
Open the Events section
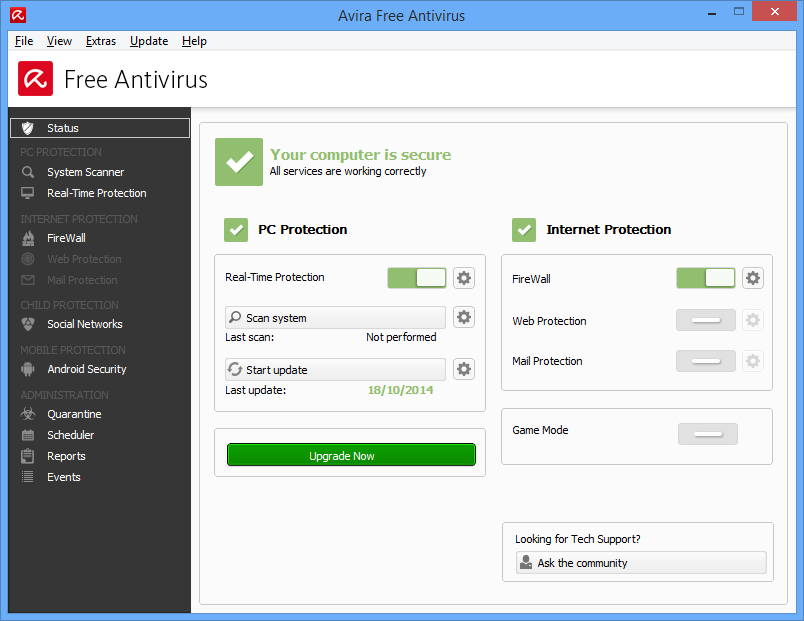click(63, 477)
